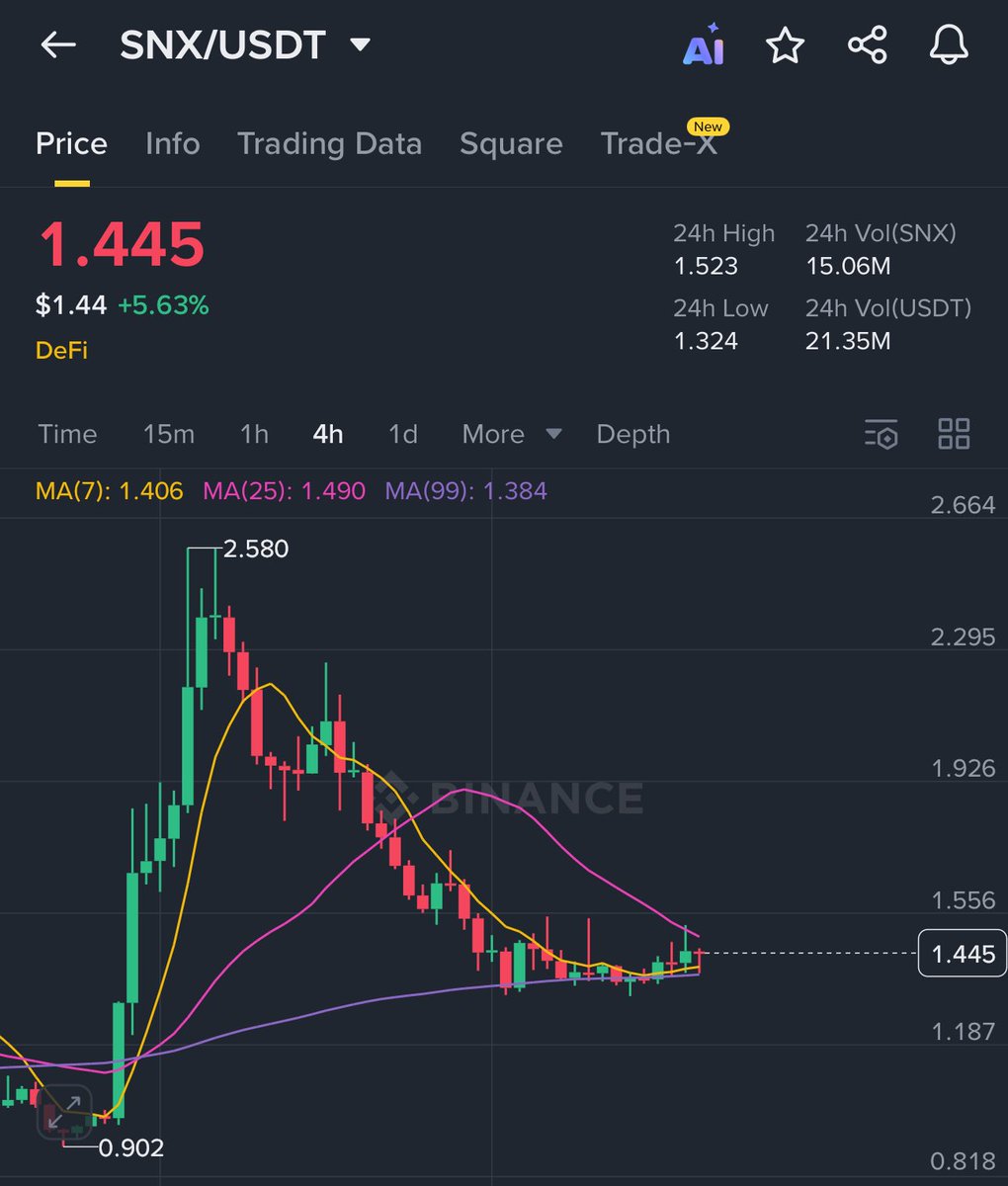Tap the share icon
The width and height of the screenshot is (1008, 1186).
pyautogui.click(x=868, y=45)
